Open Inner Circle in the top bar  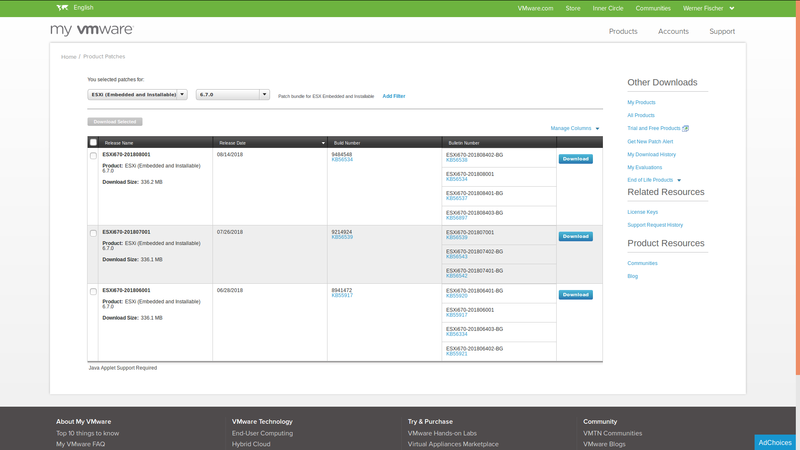coord(608,8)
